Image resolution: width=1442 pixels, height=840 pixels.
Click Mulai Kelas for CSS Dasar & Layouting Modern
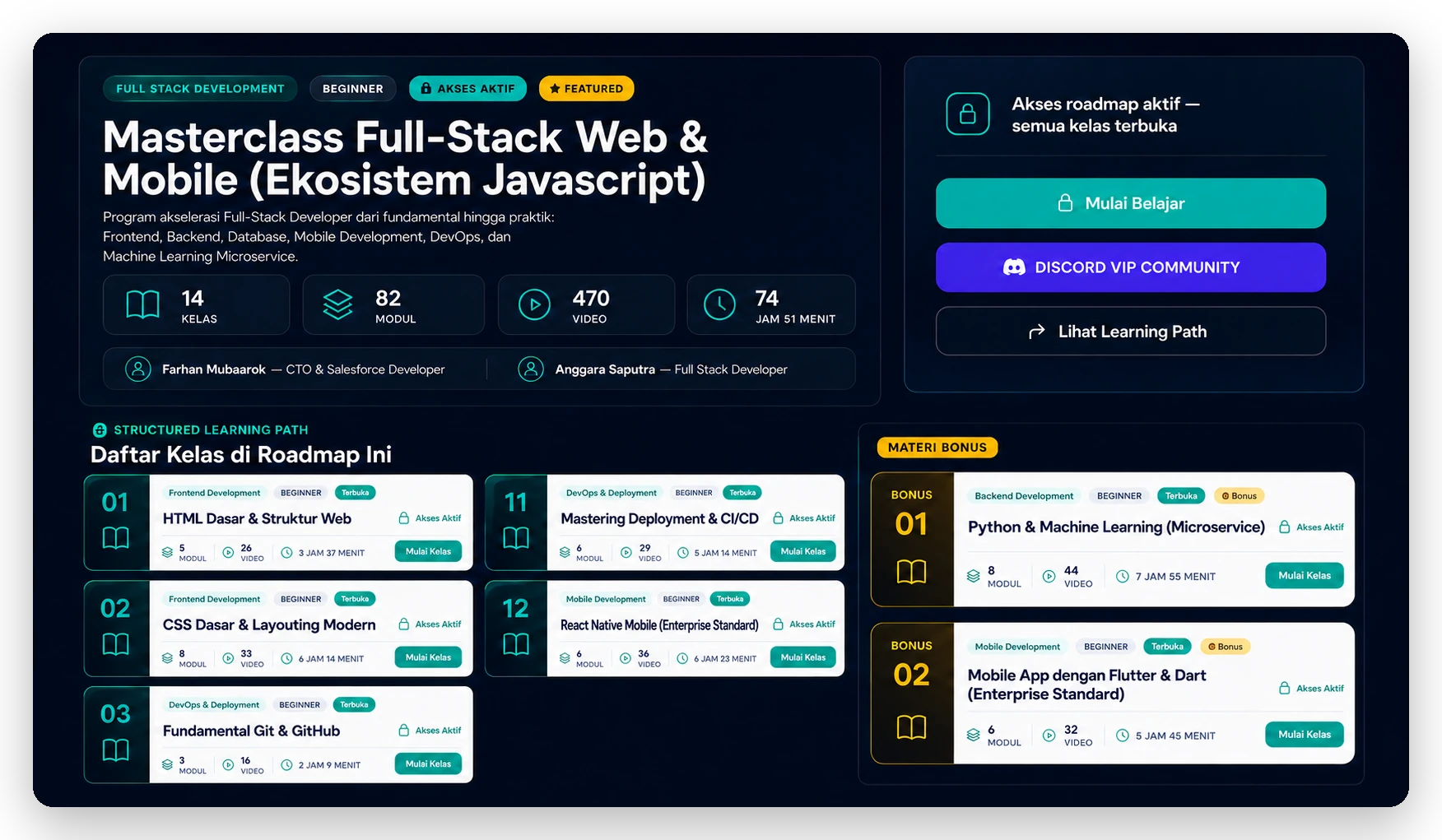[428, 657]
